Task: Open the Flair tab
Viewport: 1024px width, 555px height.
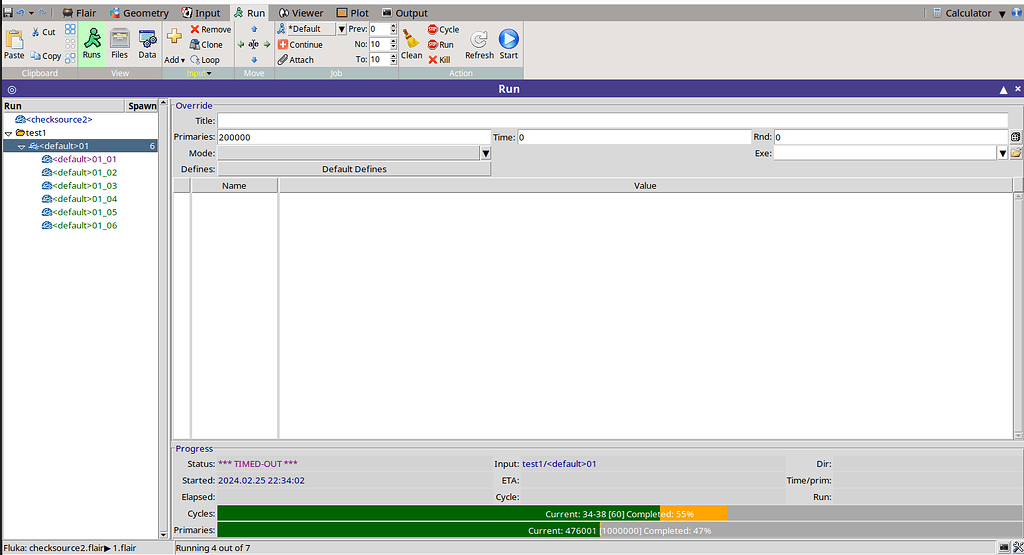Action: [79, 13]
